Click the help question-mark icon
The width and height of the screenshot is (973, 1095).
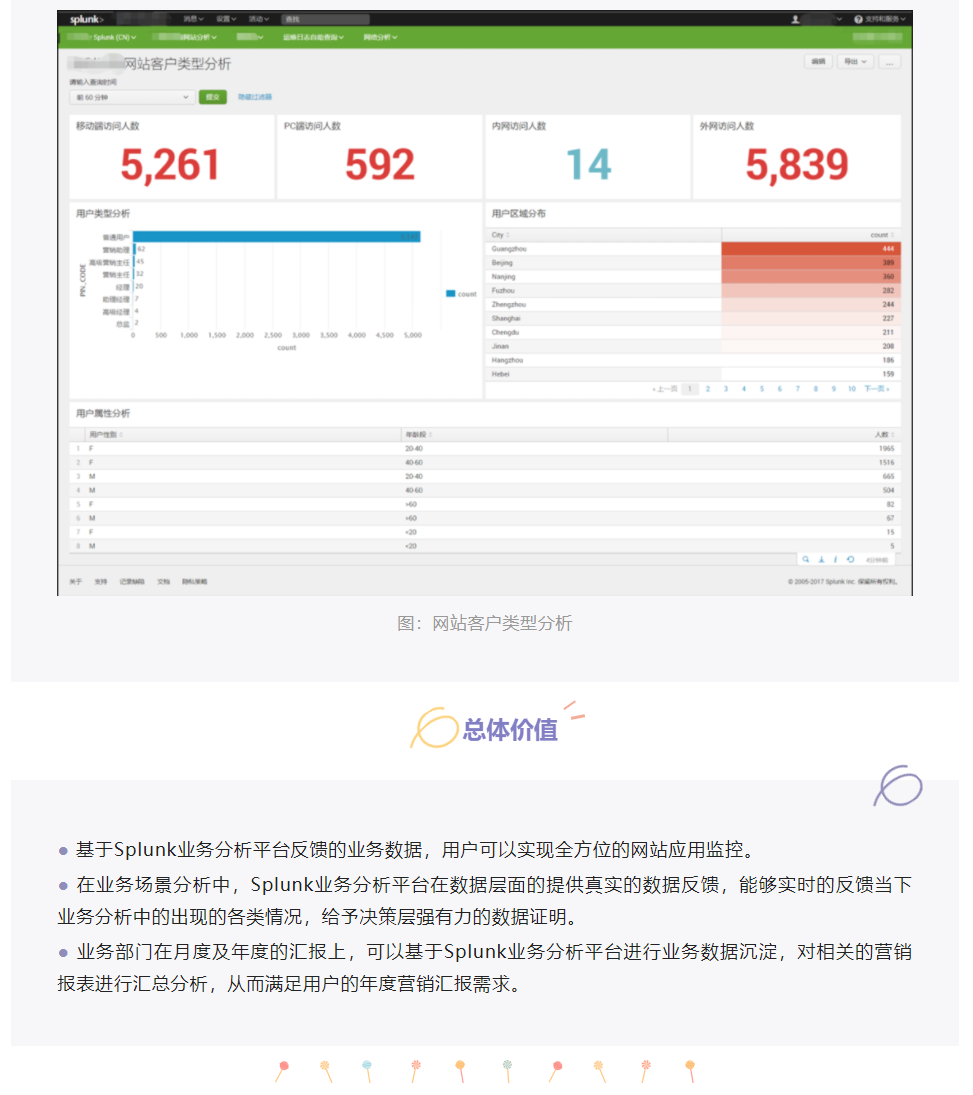[x=858, y=20]
